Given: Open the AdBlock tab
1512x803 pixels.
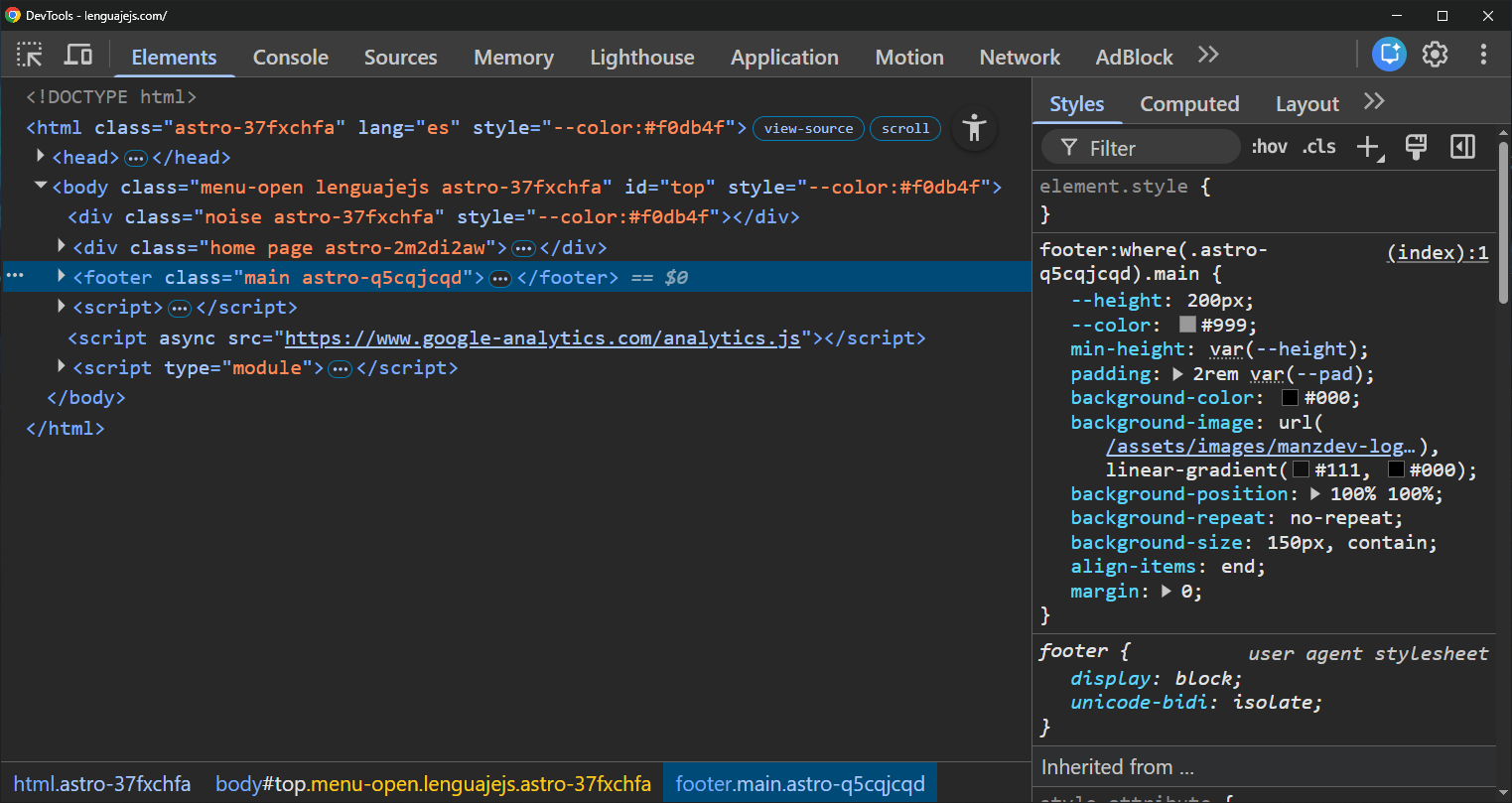Looking at the screenshot, I should click(1135, 58).
